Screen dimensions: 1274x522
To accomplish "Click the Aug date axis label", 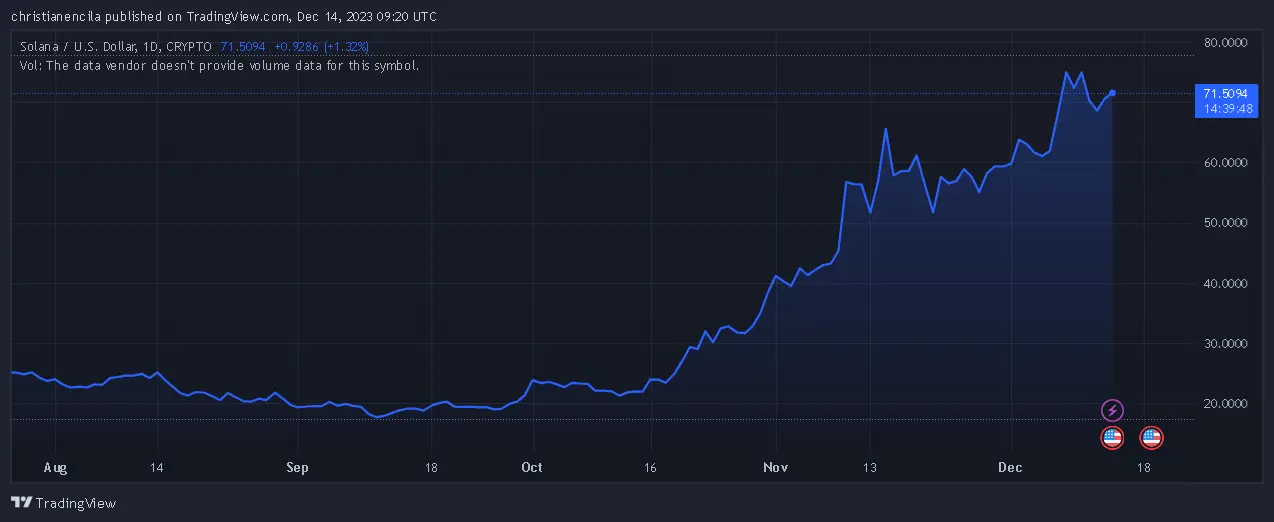I will [x=57, y=467].
